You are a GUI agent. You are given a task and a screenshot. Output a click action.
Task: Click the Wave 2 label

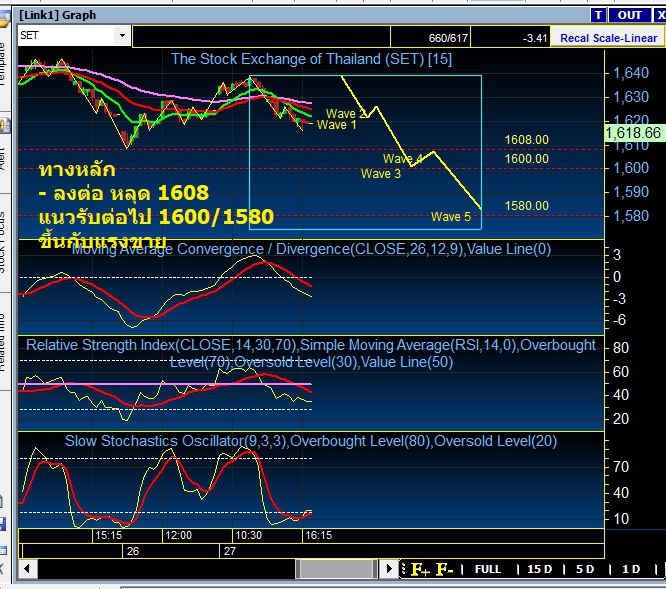click(345, 113)
